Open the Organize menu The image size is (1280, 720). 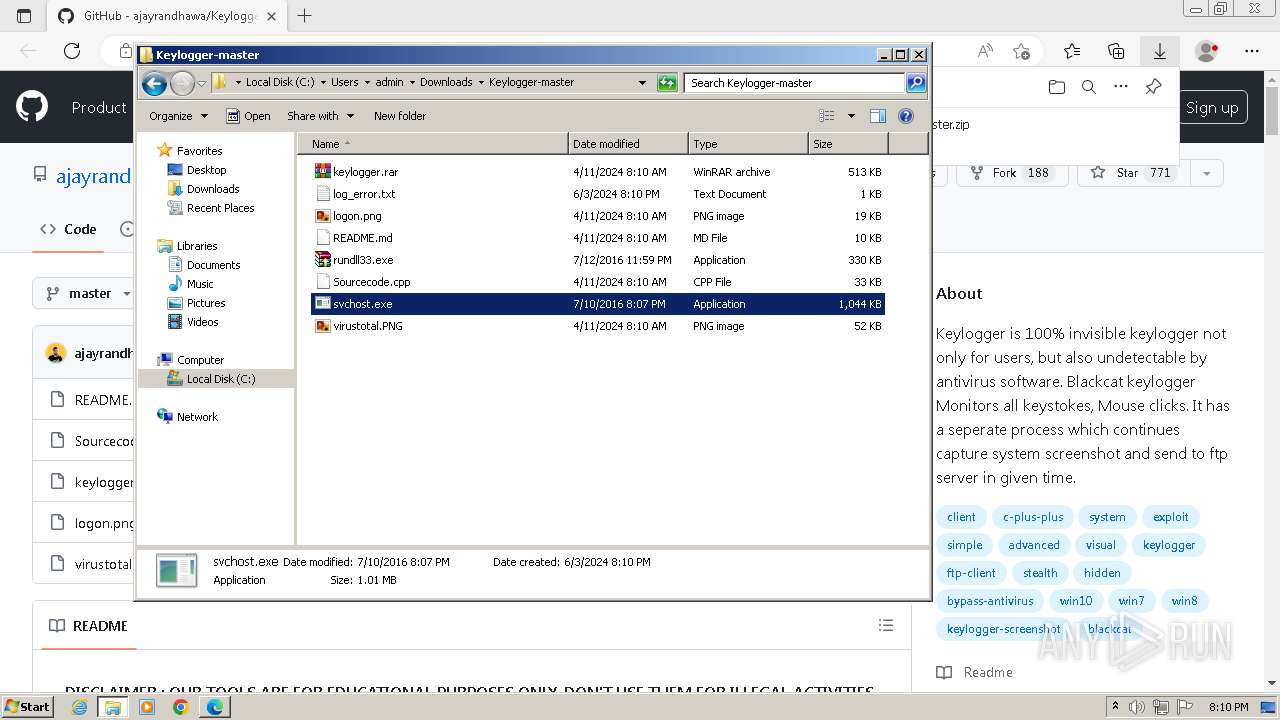pyautogui.click(x=178, y=116)
